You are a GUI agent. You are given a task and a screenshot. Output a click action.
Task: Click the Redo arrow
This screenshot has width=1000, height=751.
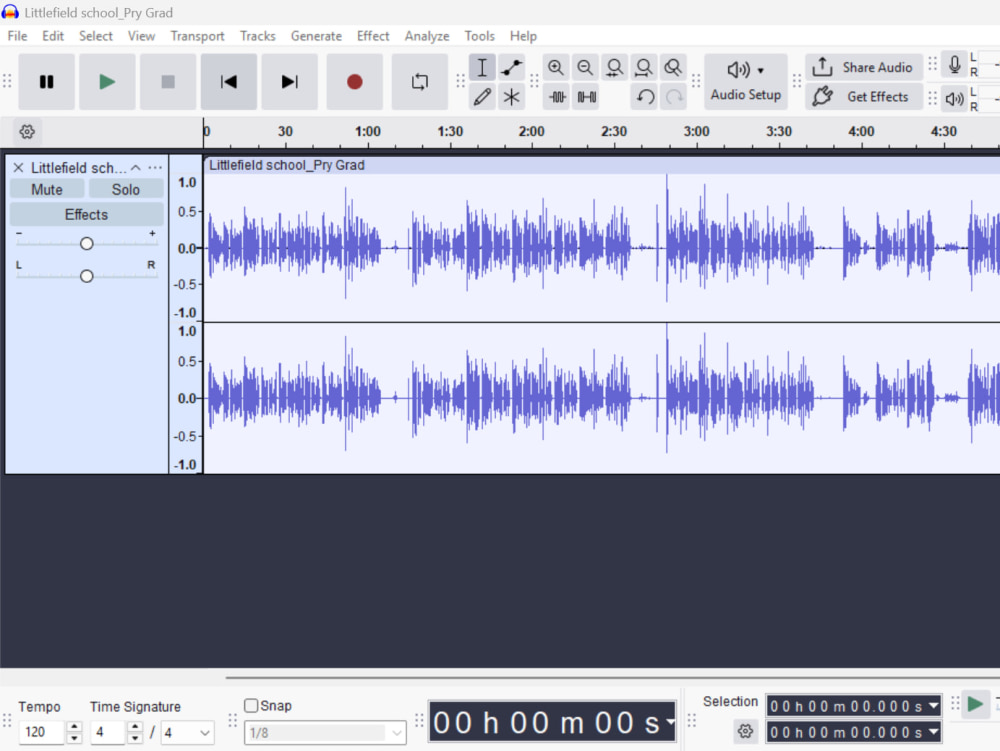pyautogui.click(x=673, y=97)
